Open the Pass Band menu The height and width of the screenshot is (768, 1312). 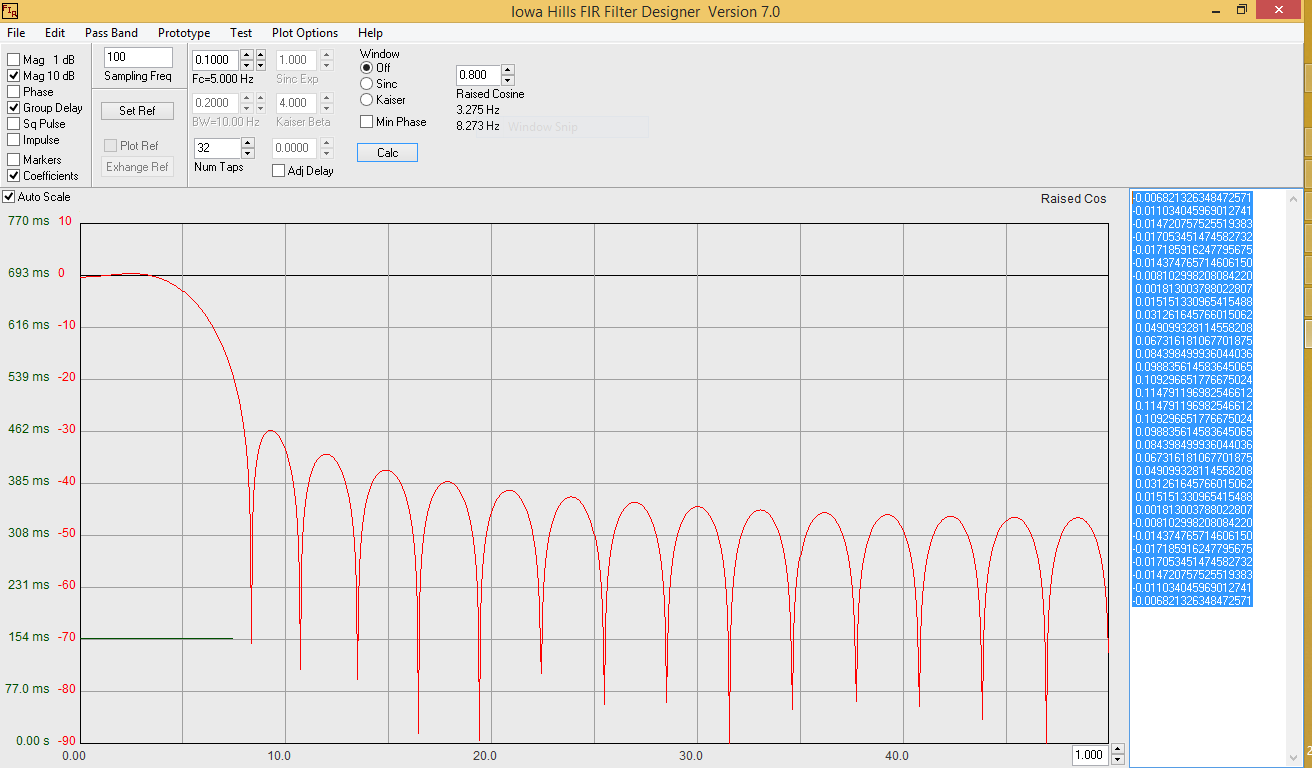point(111,33)
